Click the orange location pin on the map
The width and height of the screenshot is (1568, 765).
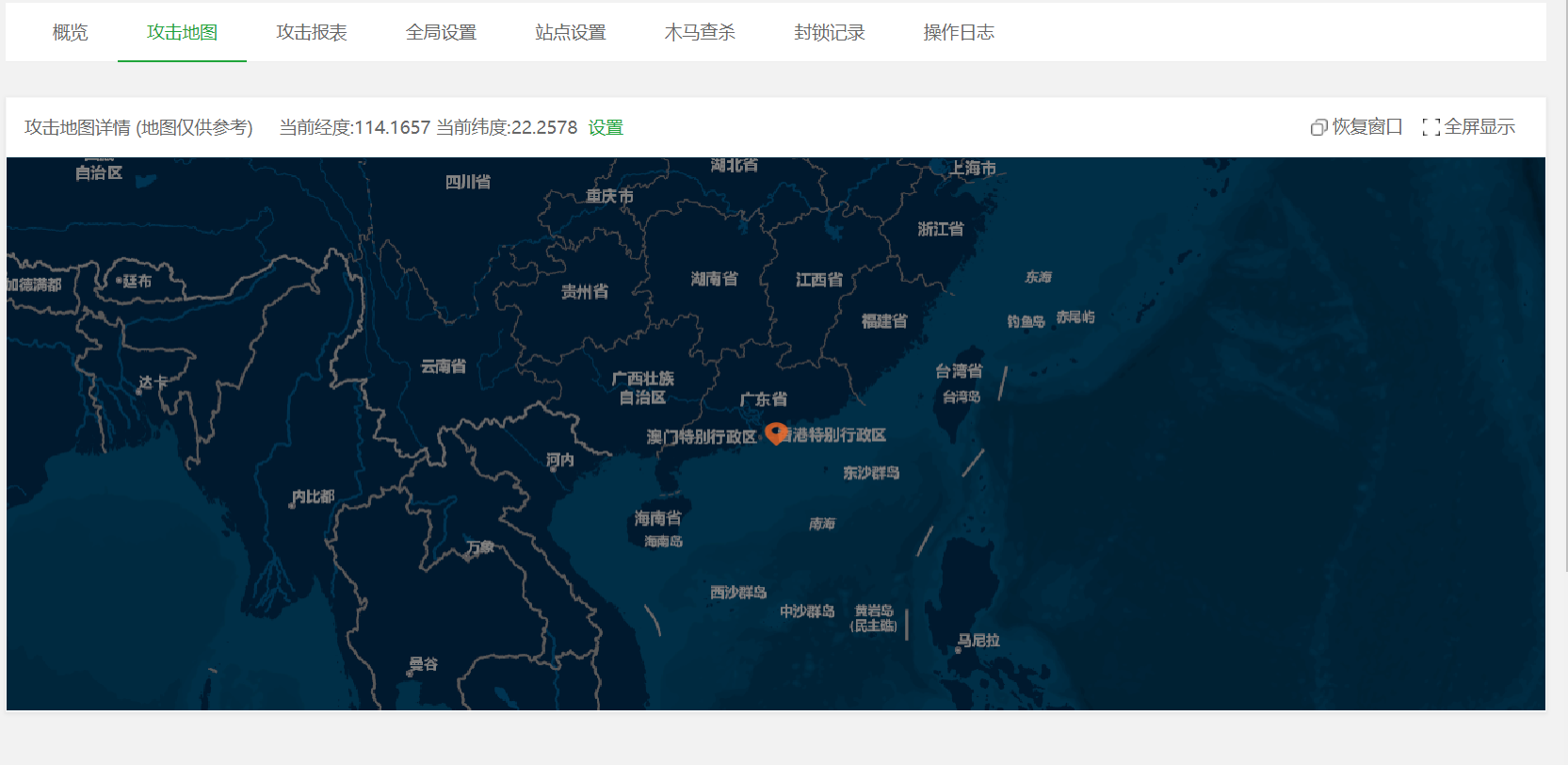(775, 432)
